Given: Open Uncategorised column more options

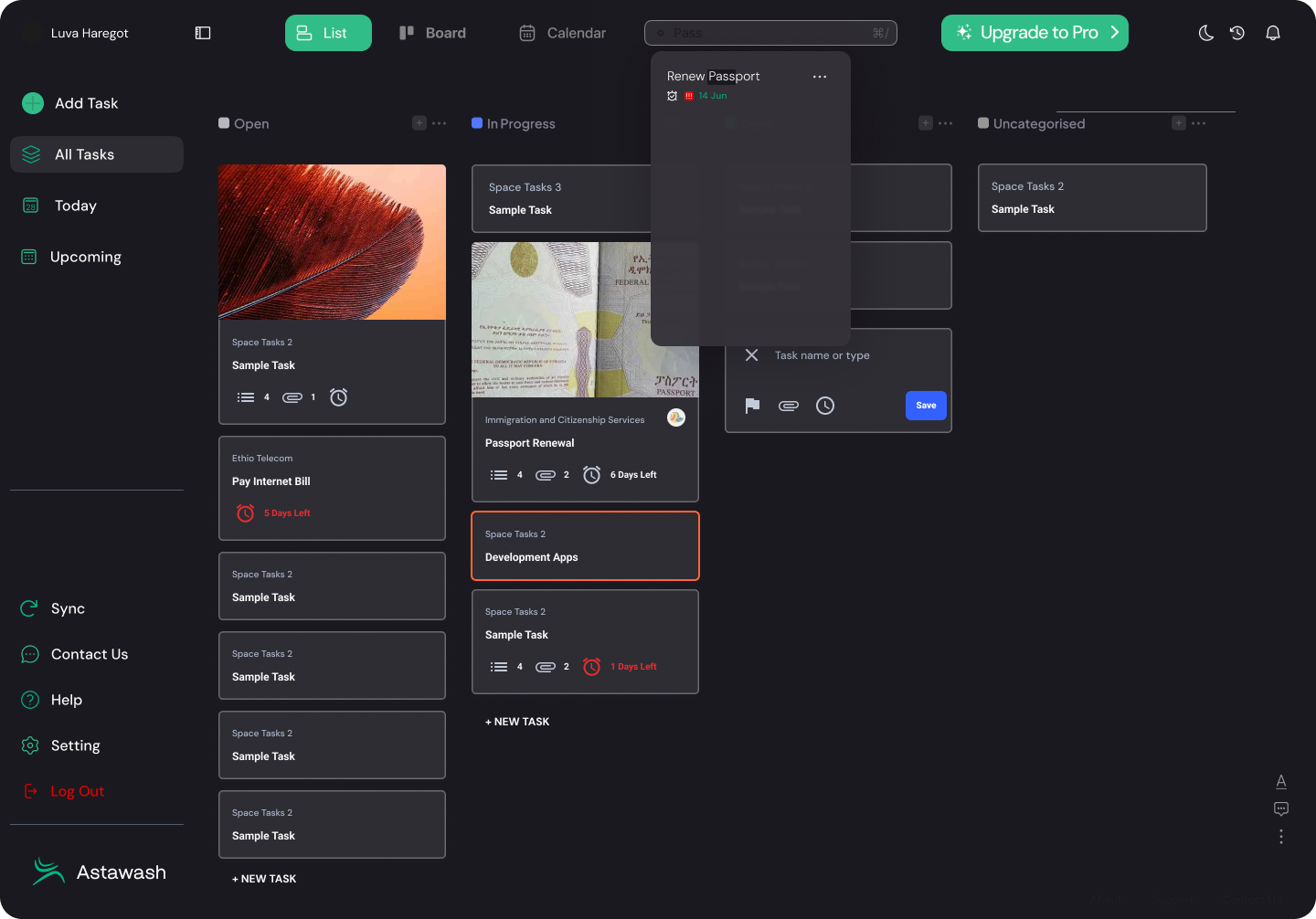Looking at the screenshot, I should coord(1199,123).
